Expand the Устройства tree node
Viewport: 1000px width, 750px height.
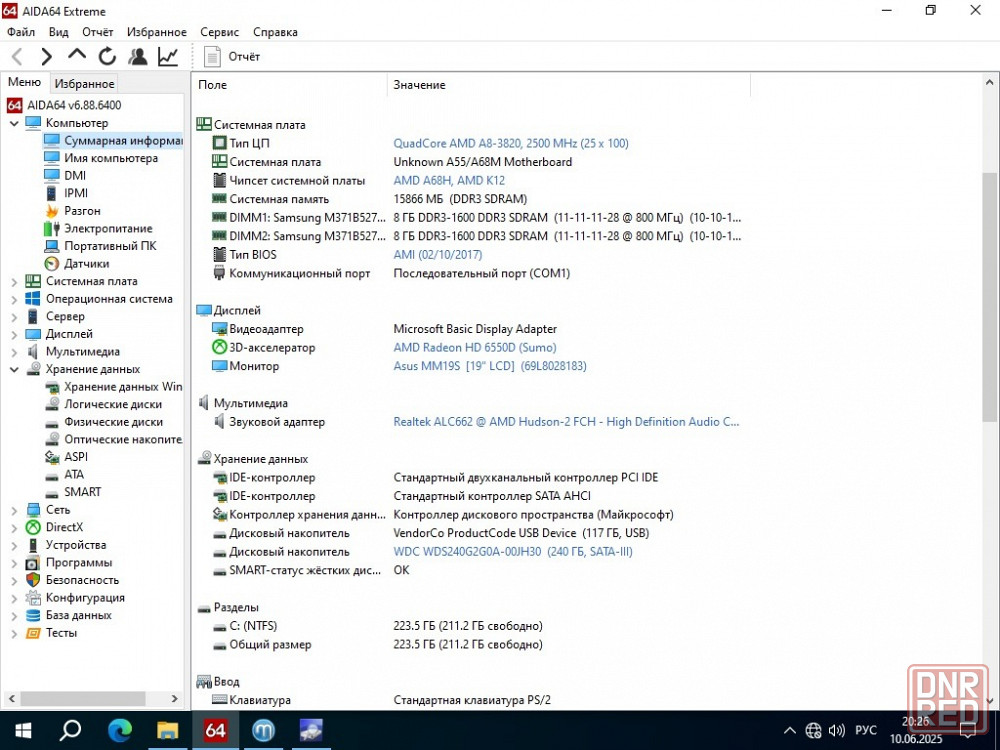14,545
